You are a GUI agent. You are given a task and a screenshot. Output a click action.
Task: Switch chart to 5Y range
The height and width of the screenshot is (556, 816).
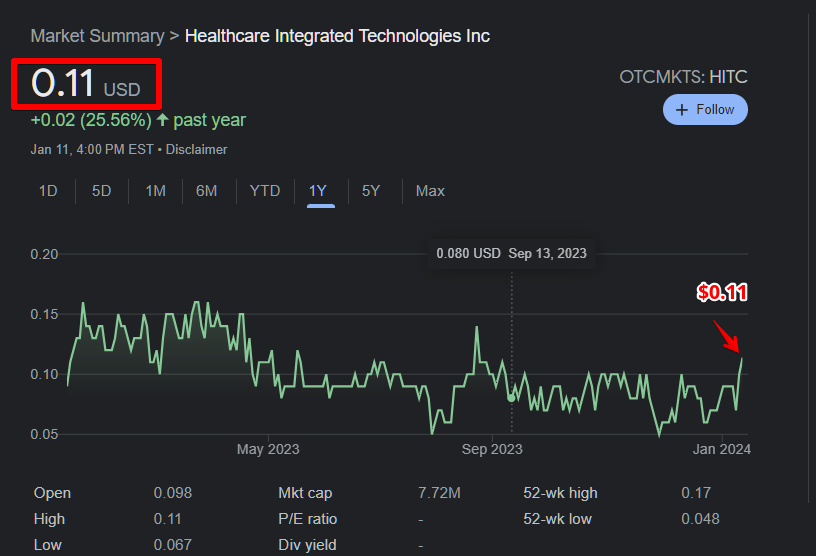[x=371, y=191]
